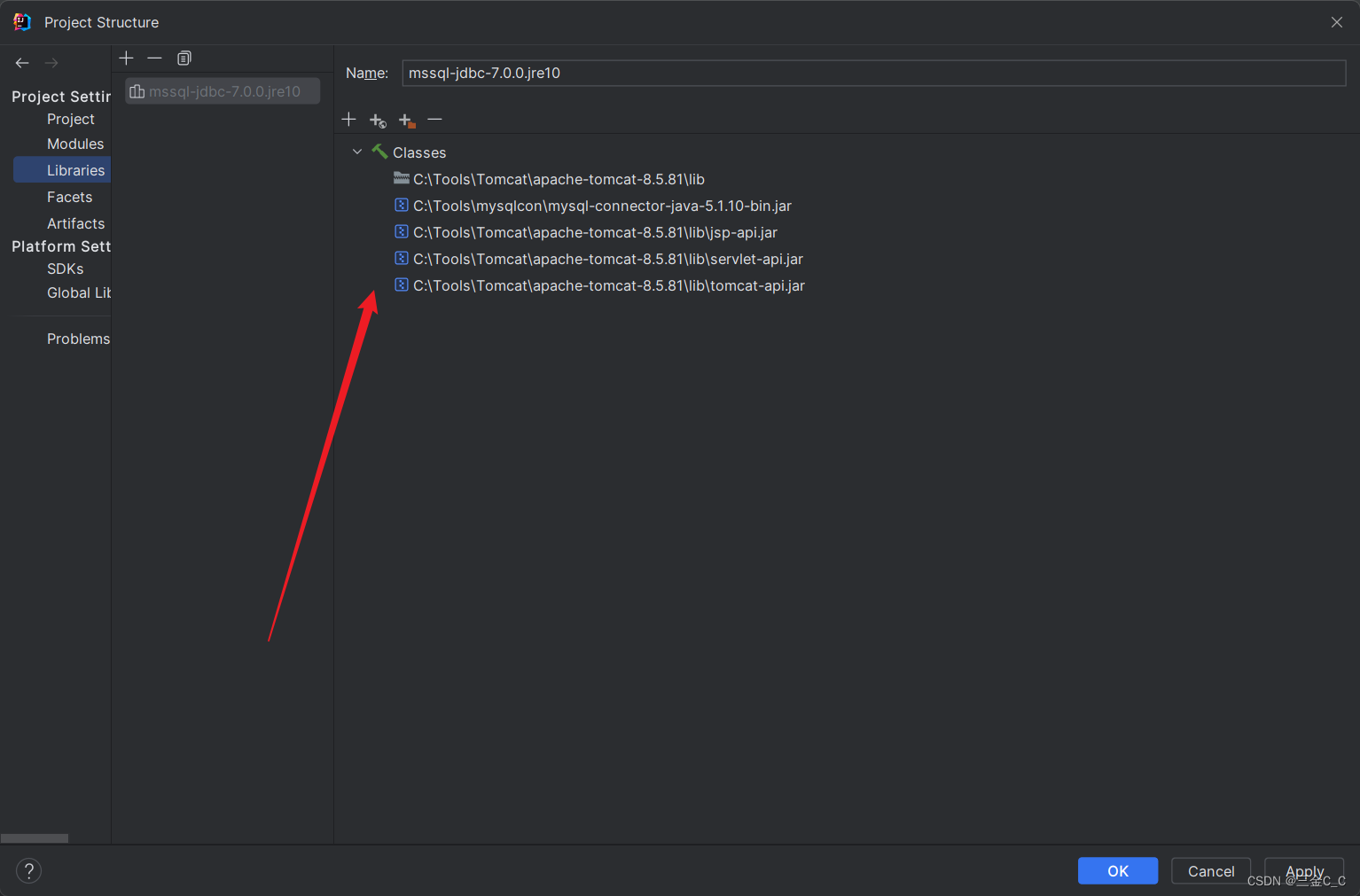
Task: Remove selected root from classes list
Action: tap(434, 119)
